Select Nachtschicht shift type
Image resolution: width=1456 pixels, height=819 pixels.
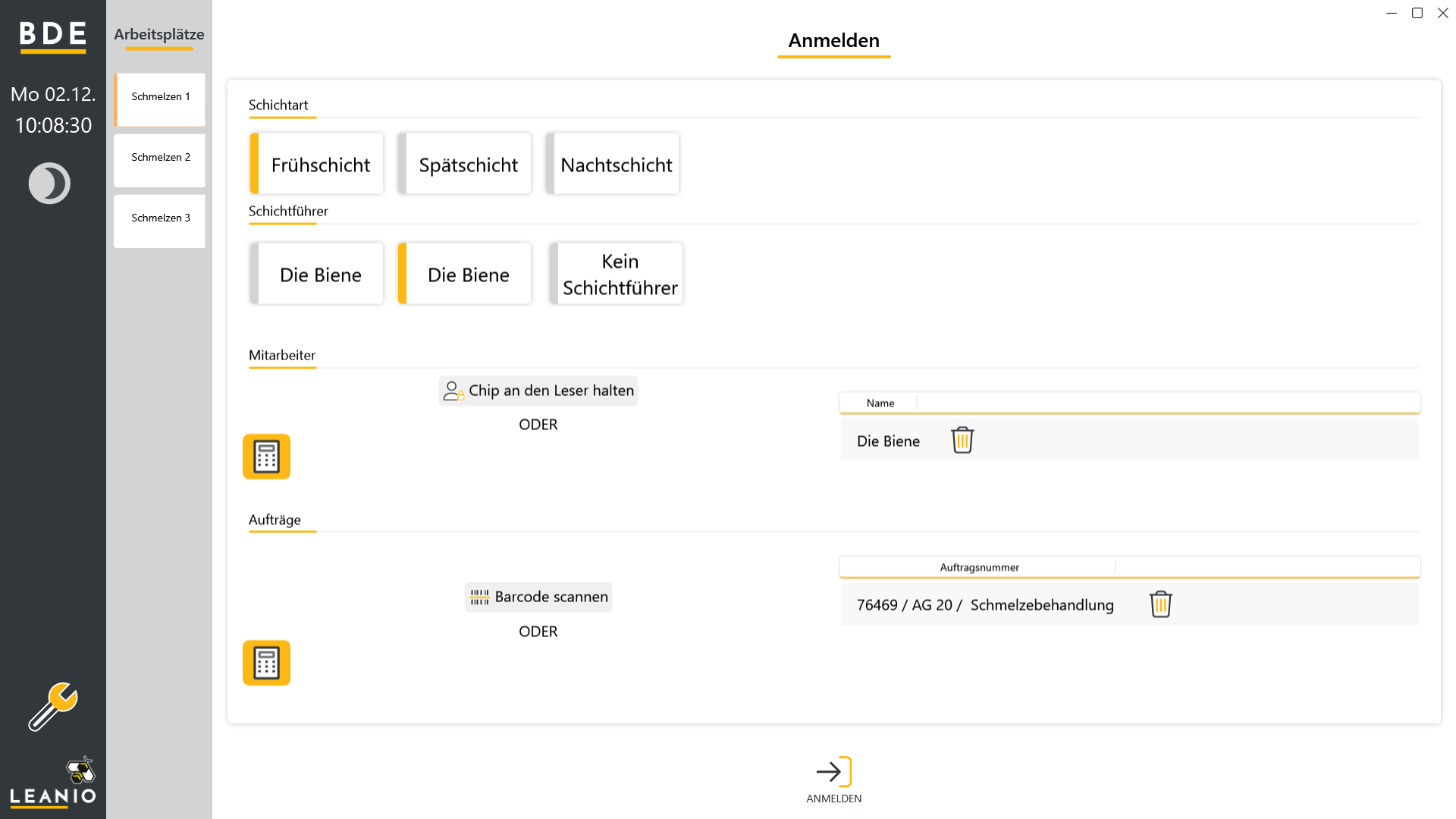[613, 164]
